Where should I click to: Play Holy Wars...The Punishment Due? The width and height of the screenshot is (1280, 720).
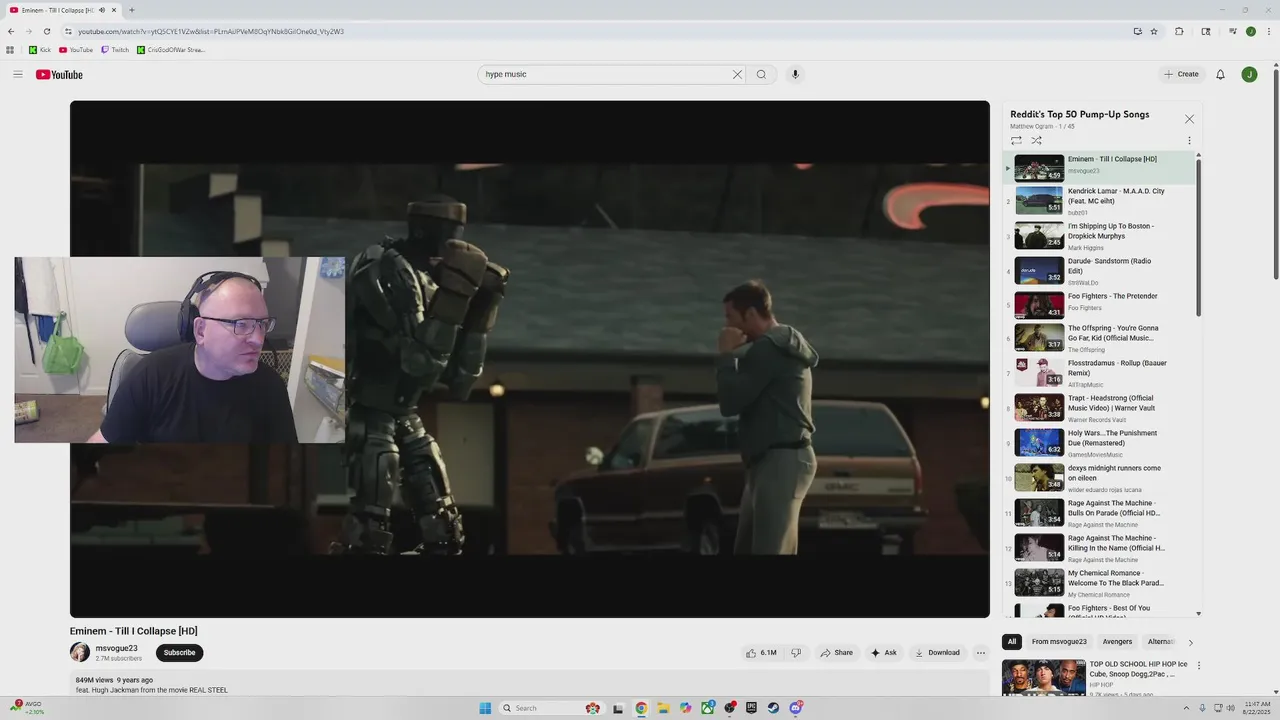pos(1099,443)
